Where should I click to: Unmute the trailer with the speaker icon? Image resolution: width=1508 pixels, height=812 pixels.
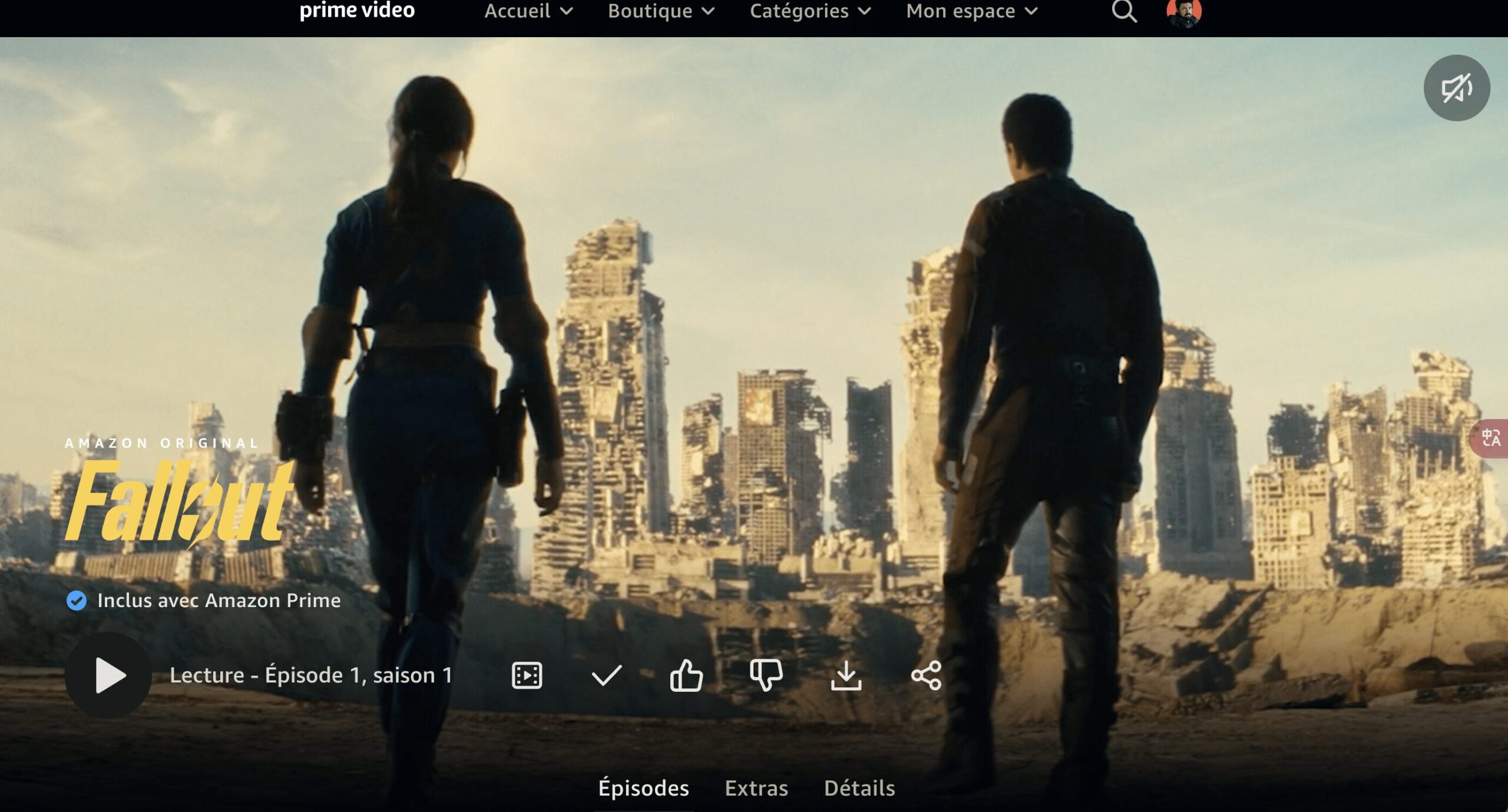pos(1457,88)
